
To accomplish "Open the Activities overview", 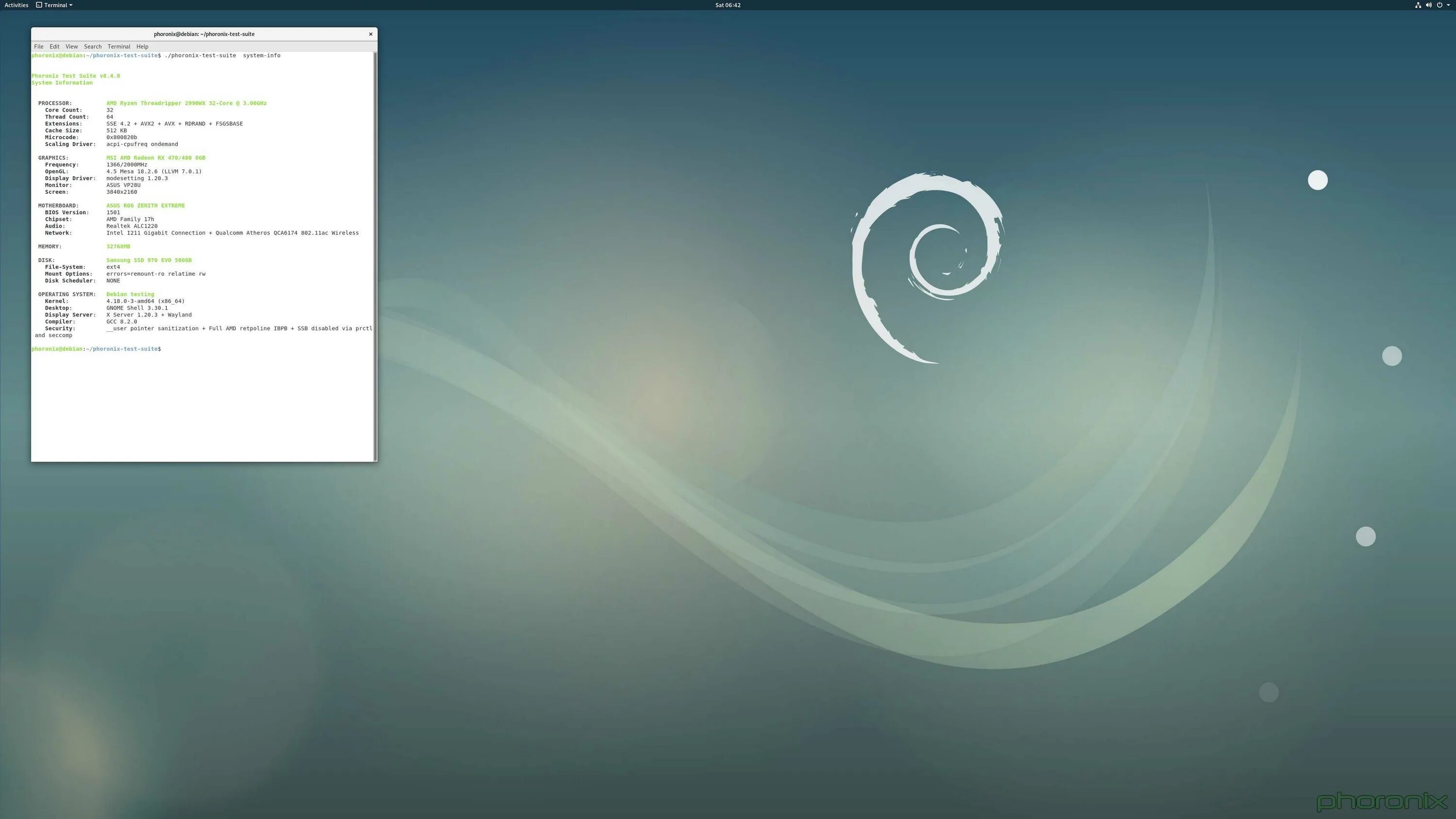I will coord(16,5).
